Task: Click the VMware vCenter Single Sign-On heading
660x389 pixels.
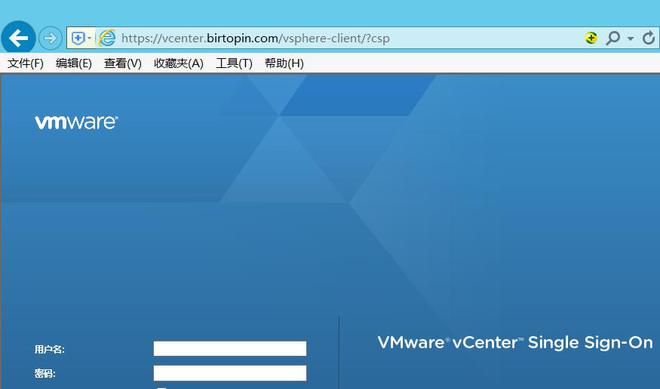Action: click(x=515, y=343)
